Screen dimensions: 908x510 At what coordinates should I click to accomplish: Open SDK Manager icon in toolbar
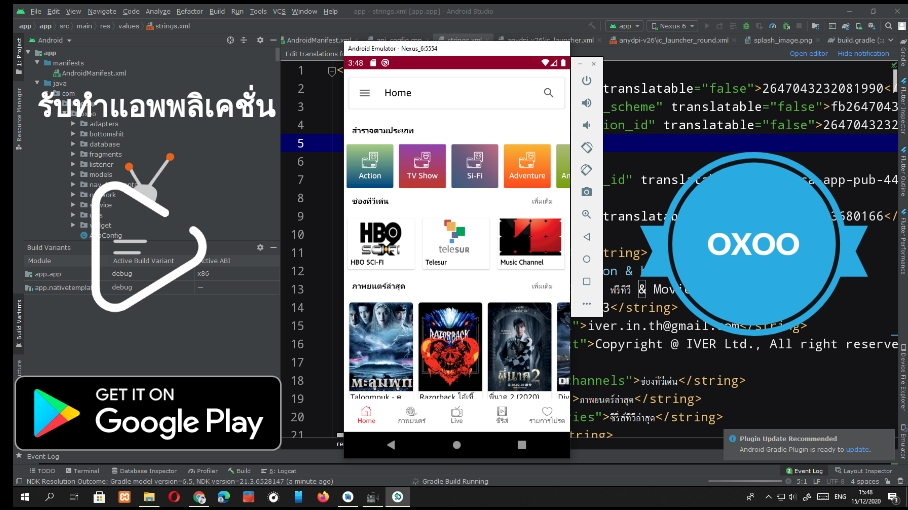(x=871, y=26)
